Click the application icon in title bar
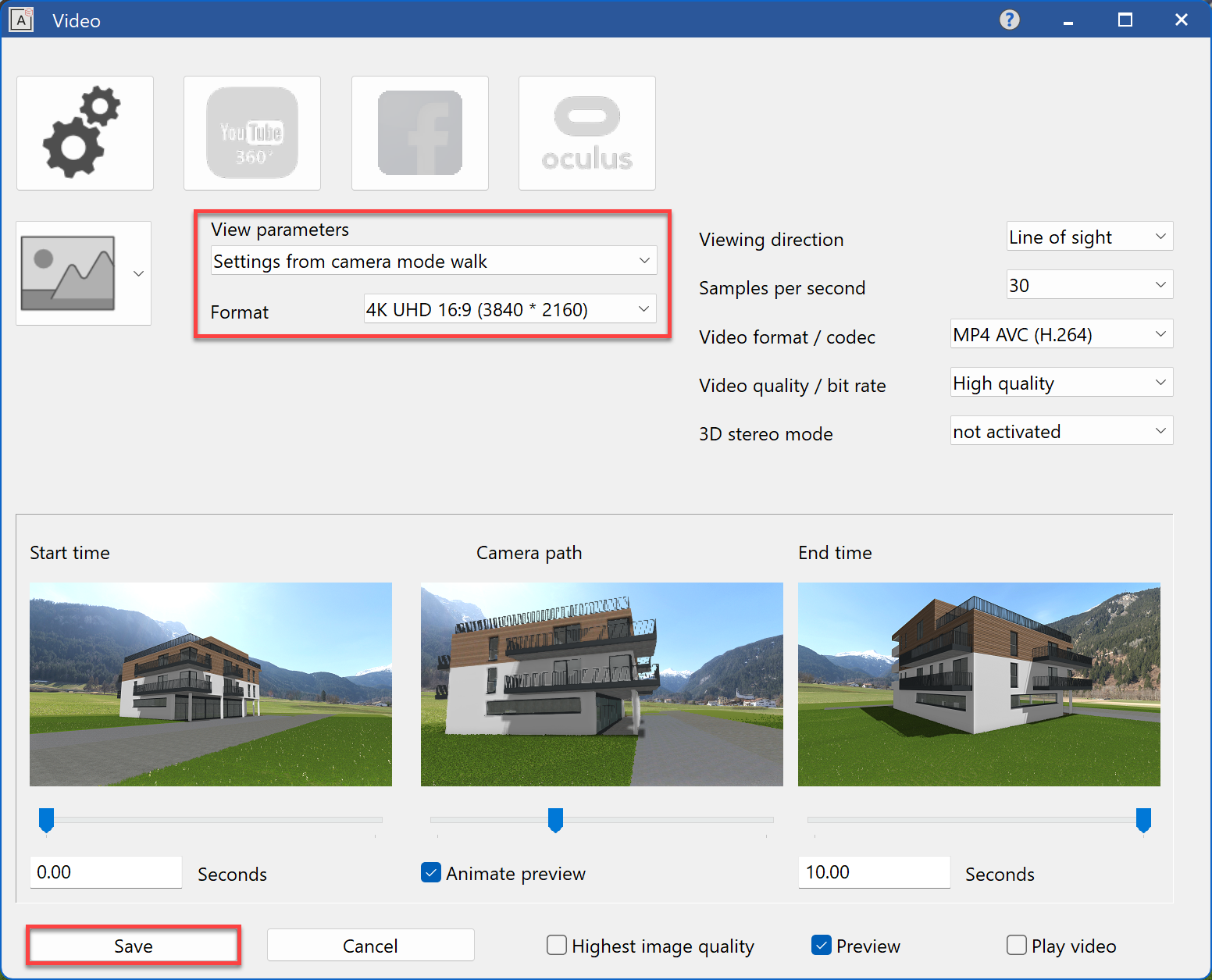This screenshot has height=980, width=1212. click(x=21, y=20)
